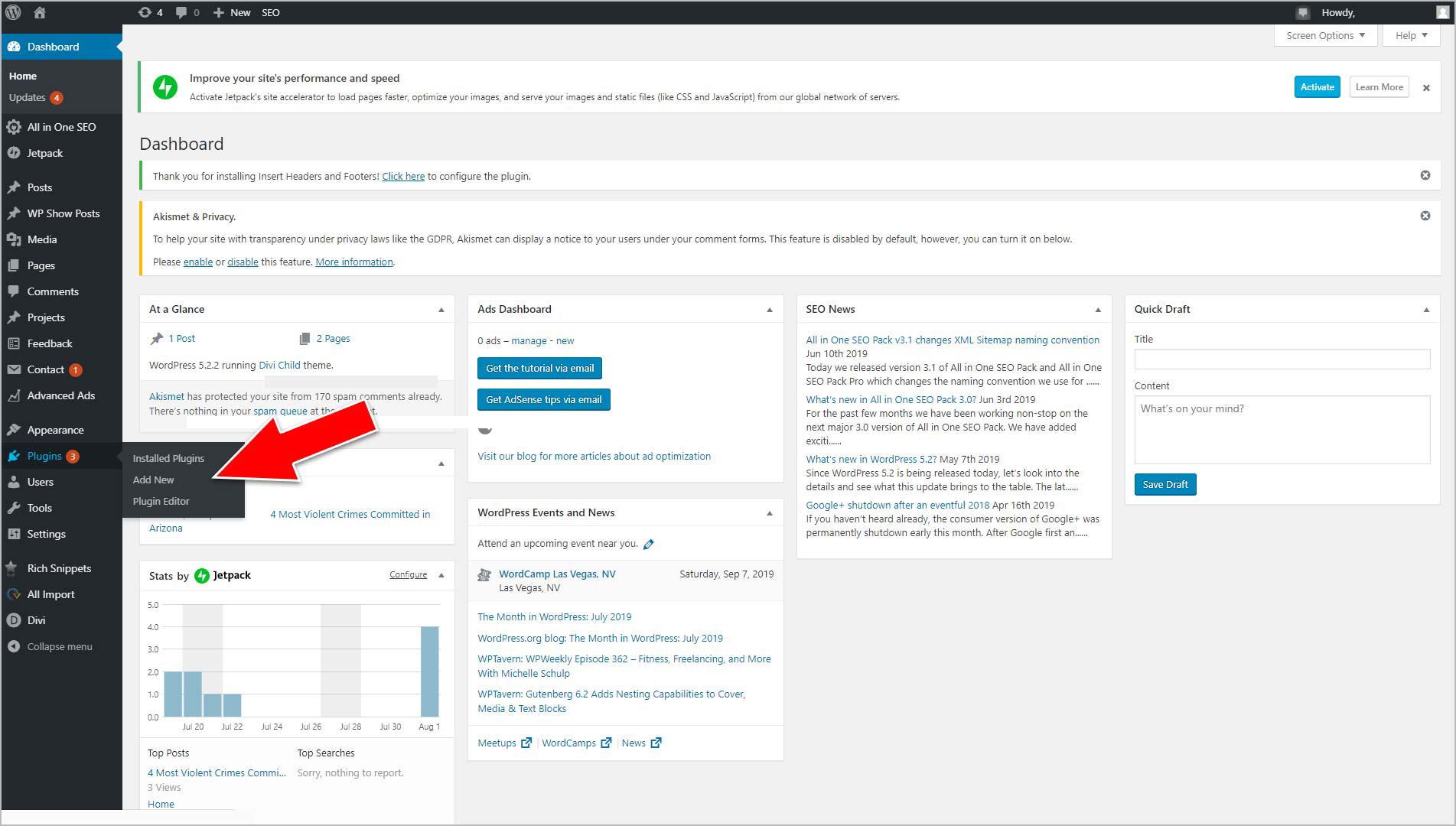Click the 1 Post link in At a Glance
The height and width of the screenshot is (826, 1456).
pyautogui.click(x=181, y=338)
